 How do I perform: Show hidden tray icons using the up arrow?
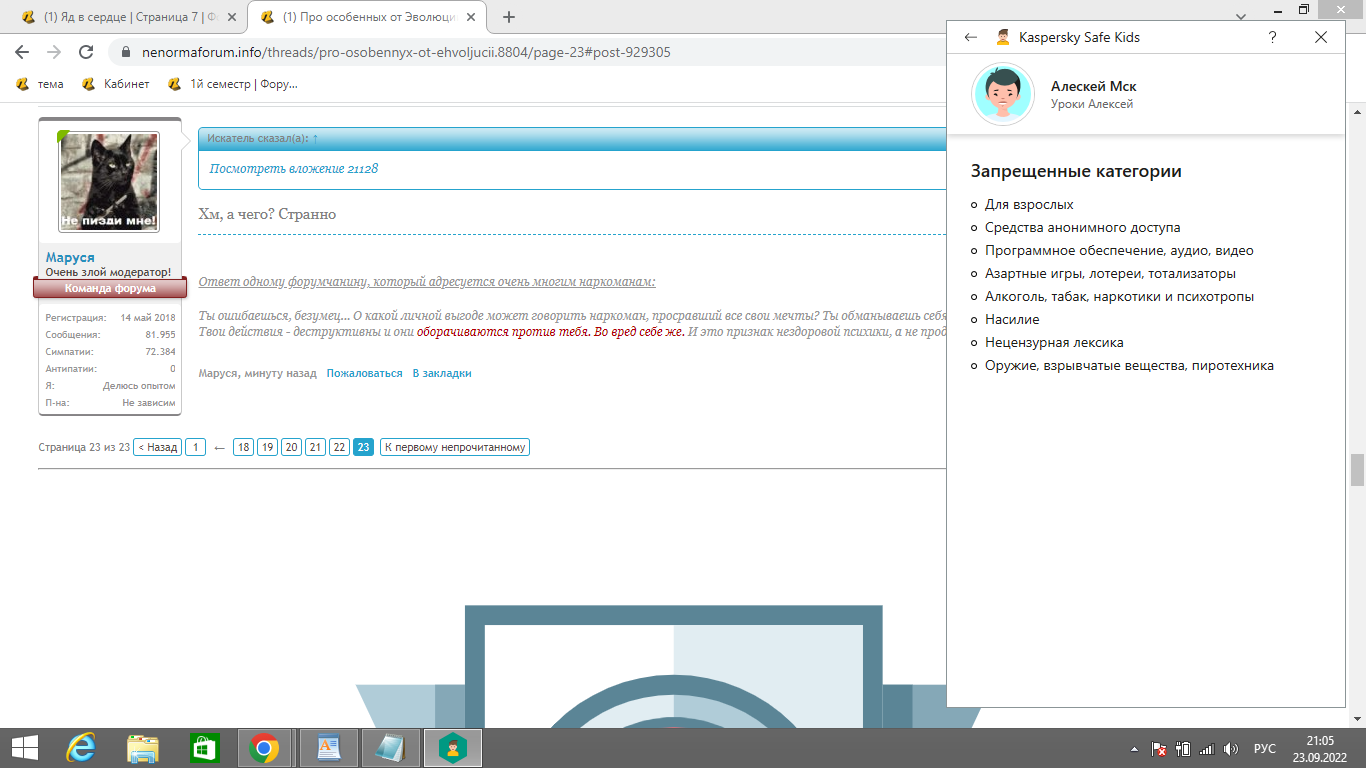point(1134,748)
